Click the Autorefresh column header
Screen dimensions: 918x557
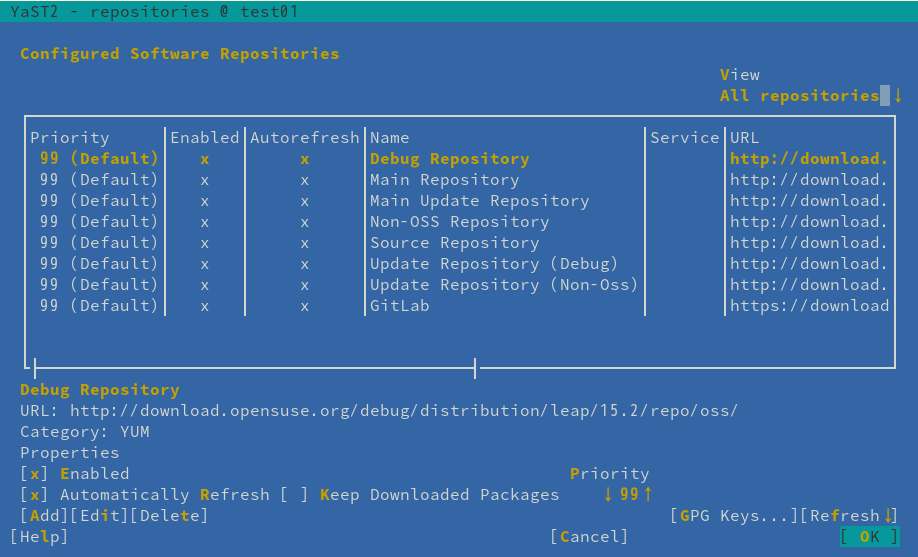[x=304, y=138]
